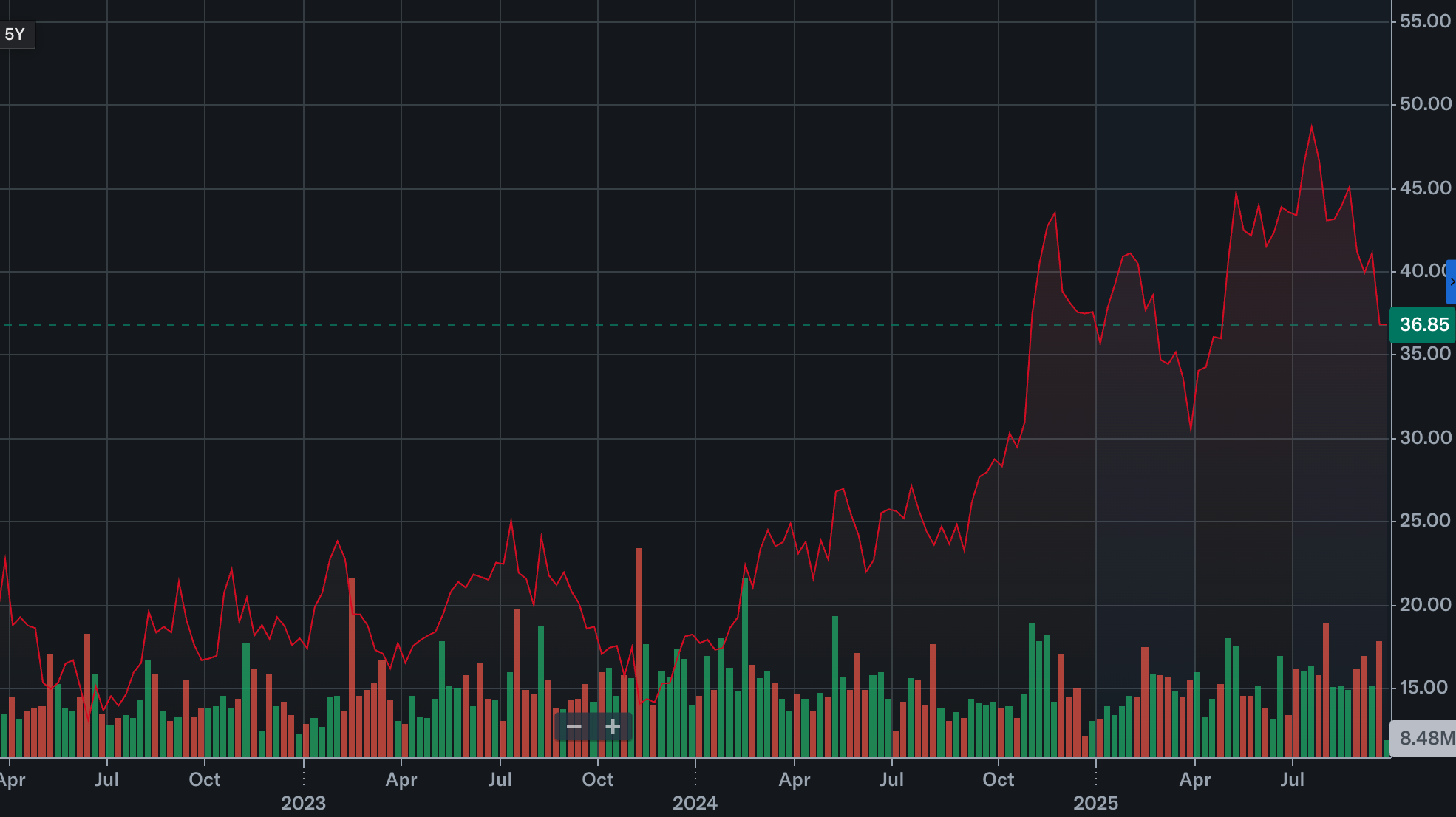Click the 30.00 price axis label
The height and width of the screenshot is (817, 1456).
tap(1425, 438)
